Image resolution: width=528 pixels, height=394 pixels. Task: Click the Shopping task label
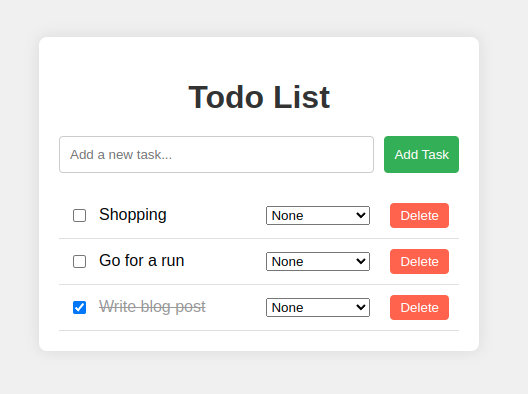133,215
